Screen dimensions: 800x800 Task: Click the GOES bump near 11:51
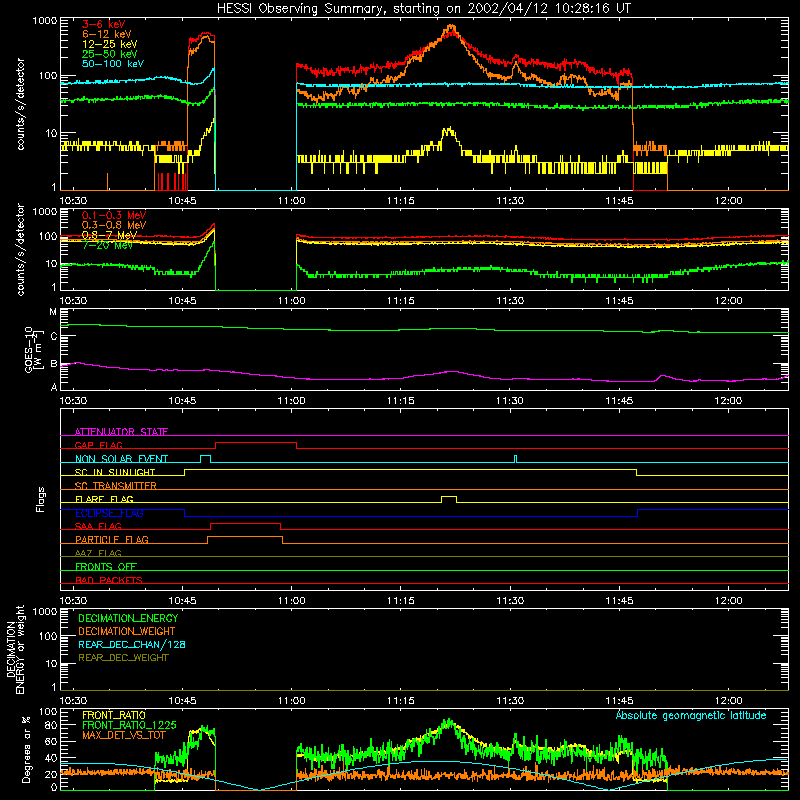[663, 378]
